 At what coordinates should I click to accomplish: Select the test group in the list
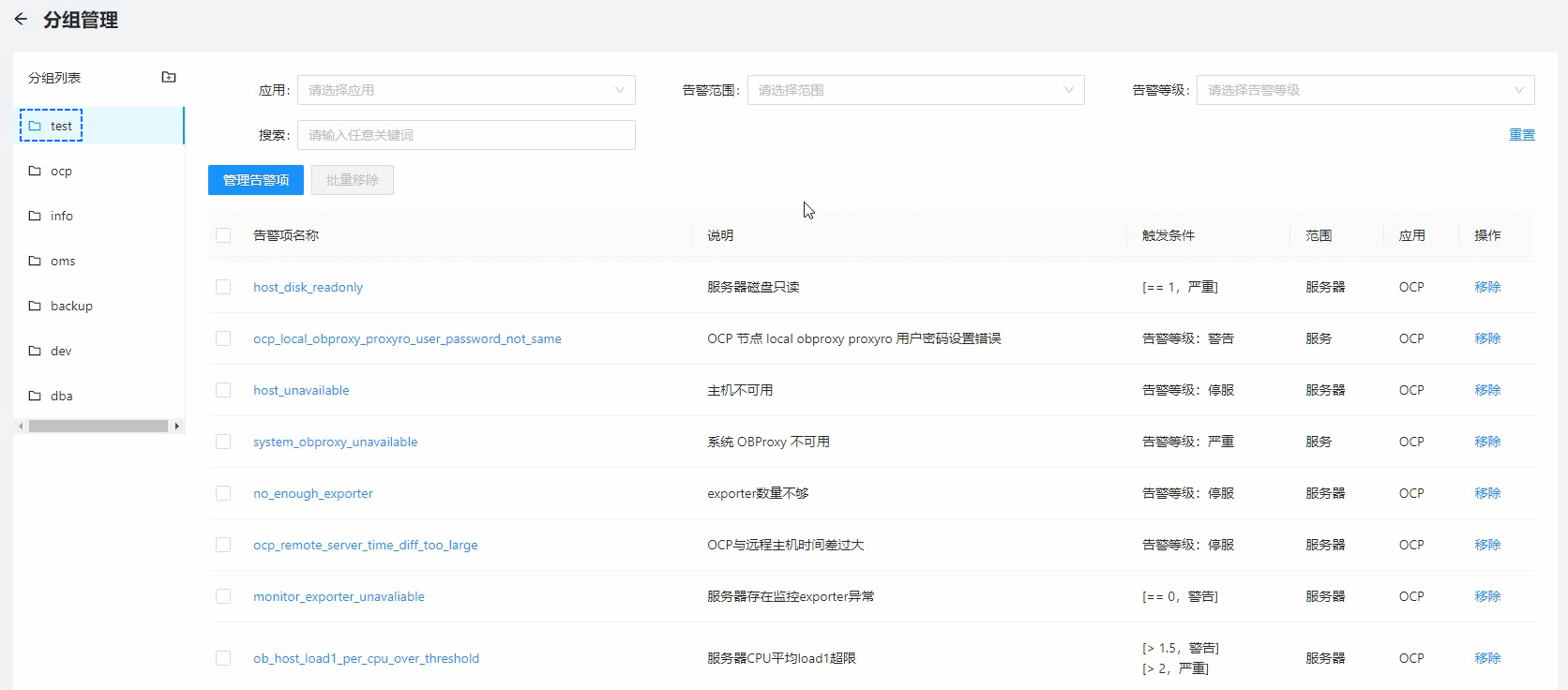click(98, 126)
